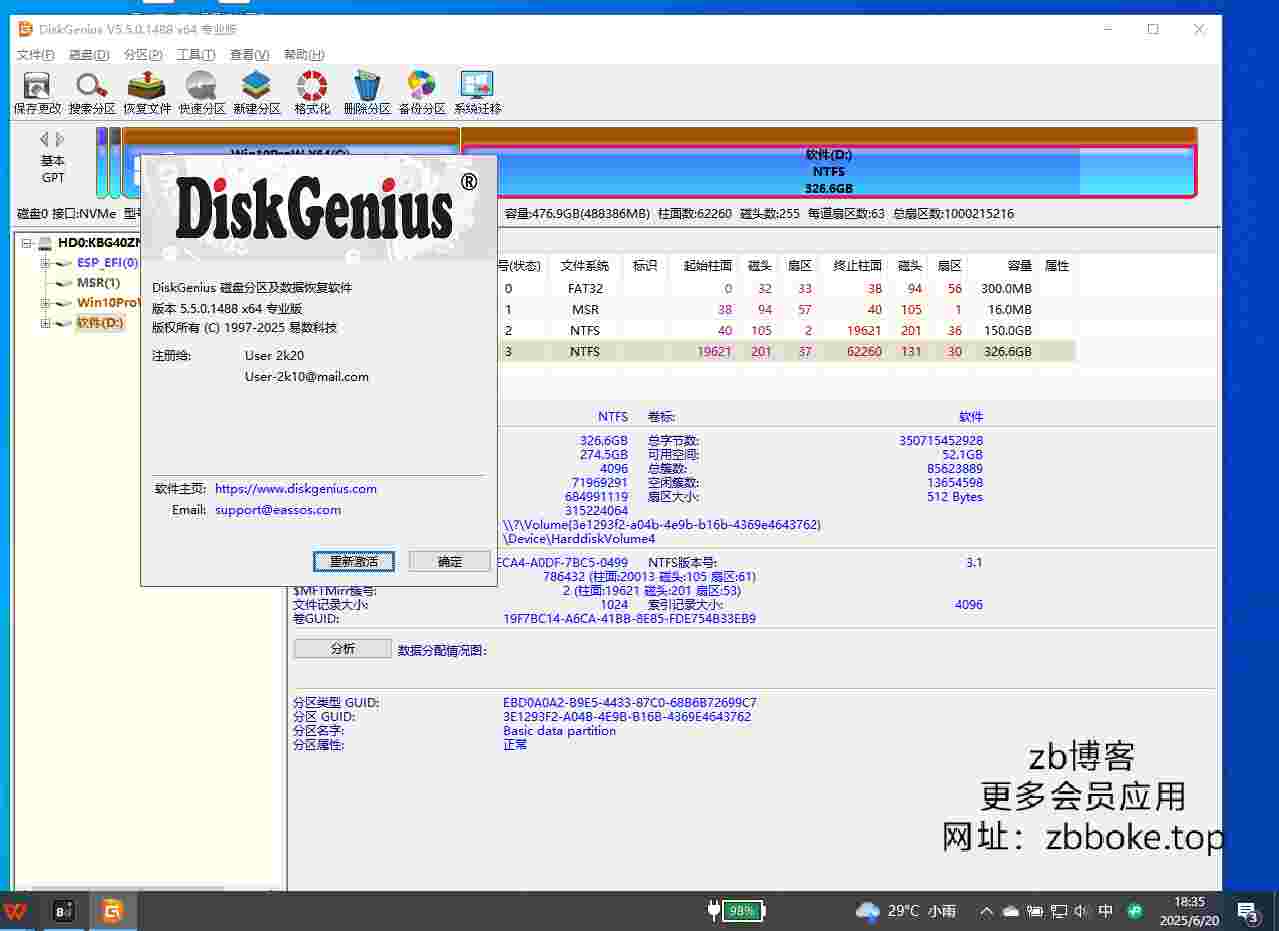Image resolution: width=1279 pixels, height=931 pixels.
Task: Click the 起始柱面 column header
Action: pyautogui.click(x=708, y=266)
